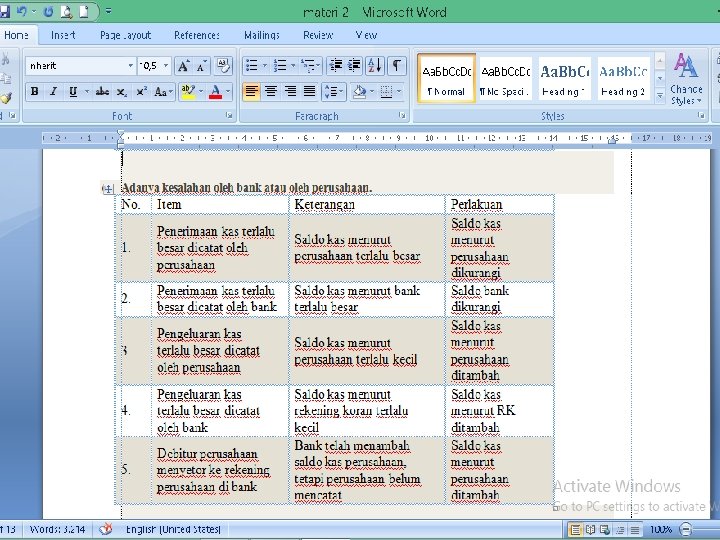The image size is (720, 540).
Task: Enable Justify alignment
Action: (310, 91)
